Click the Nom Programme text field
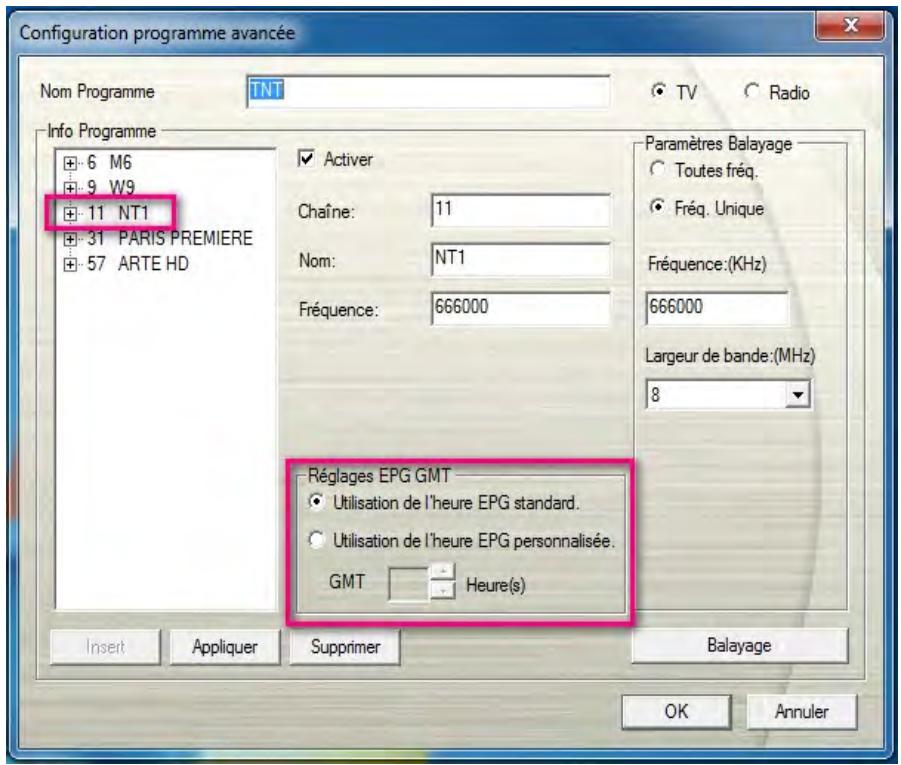The width and height of the screenshot is (901, 765). click(428, 91)
